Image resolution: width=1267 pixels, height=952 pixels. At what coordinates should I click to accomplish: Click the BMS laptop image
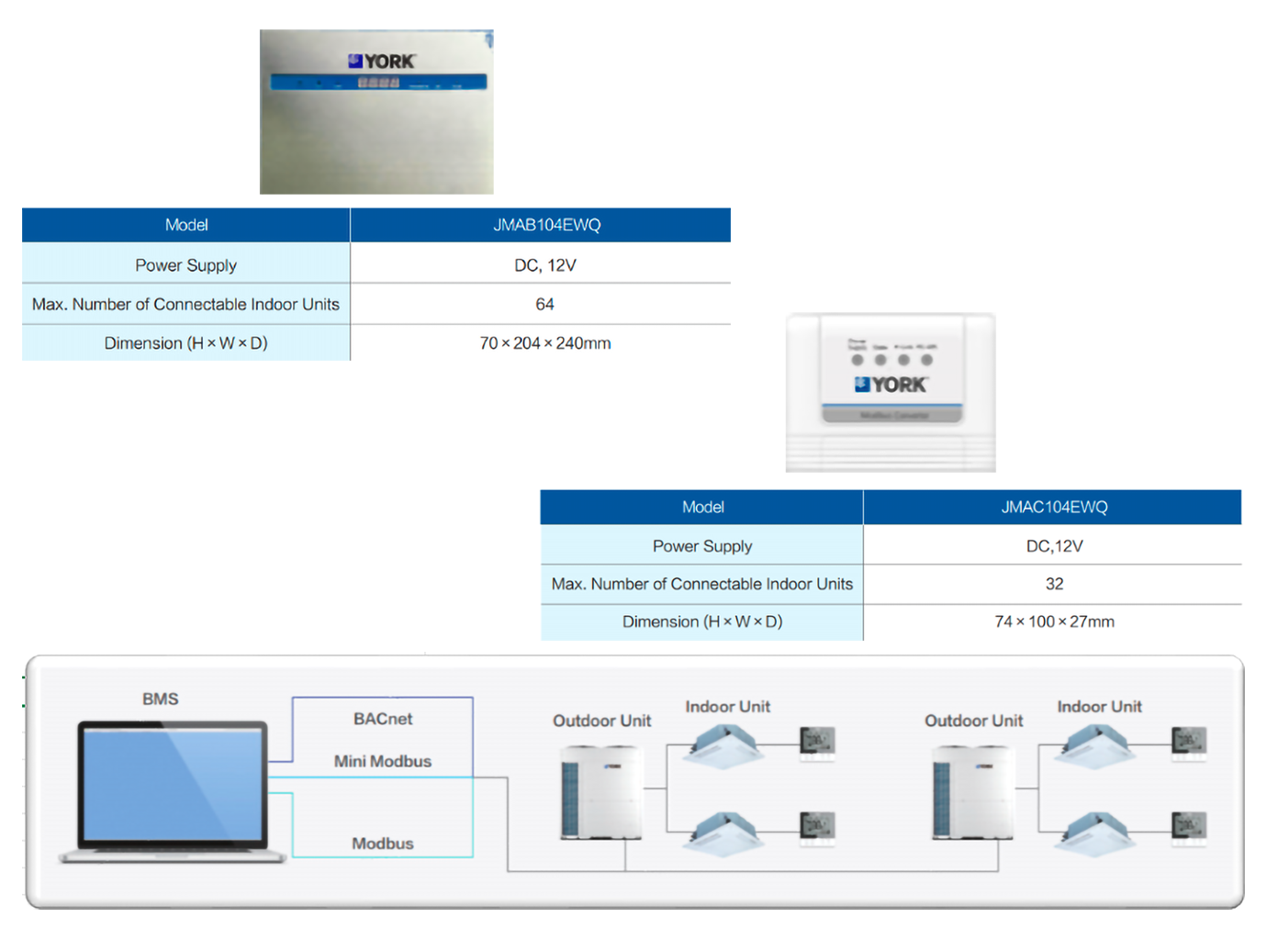(173, 791)
